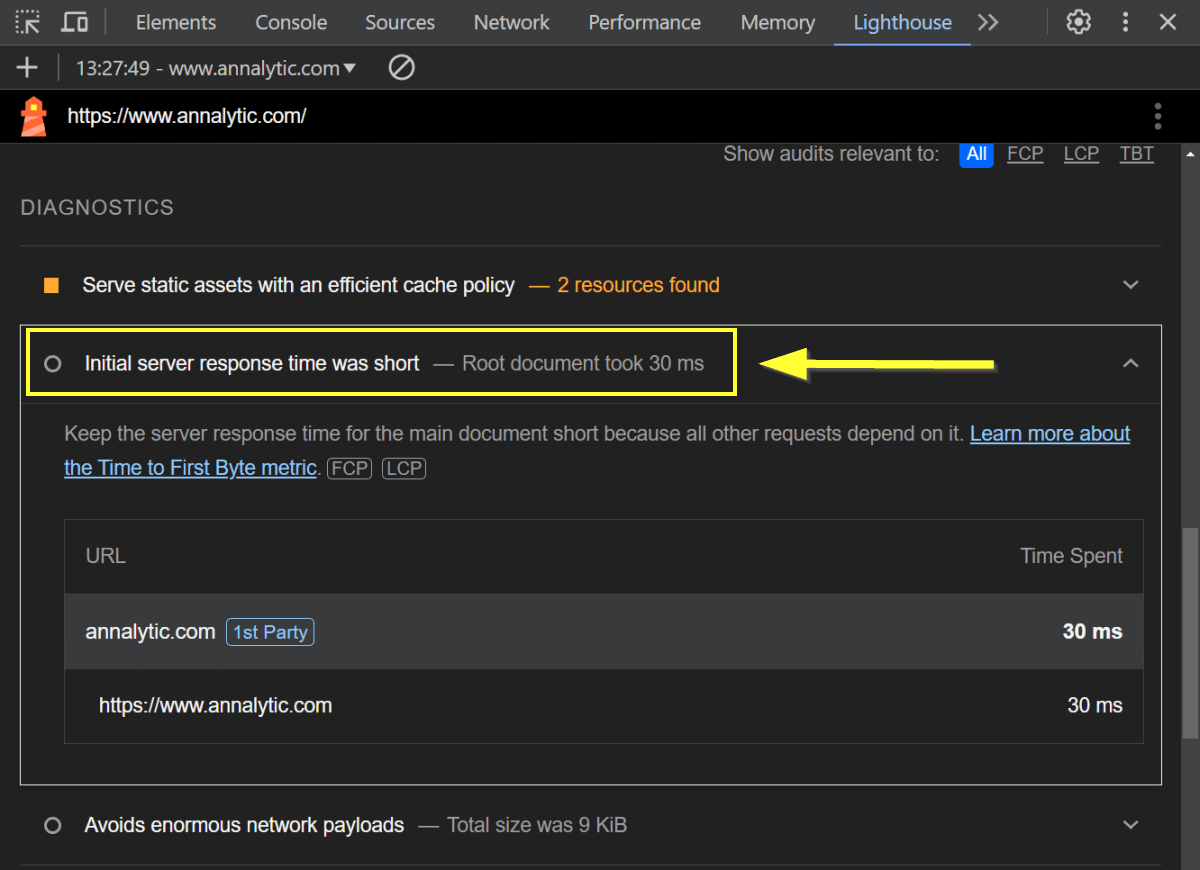Click '2 resources found' text
The width and height of the screenshot is (1200, 870).
tap(638, 286)
